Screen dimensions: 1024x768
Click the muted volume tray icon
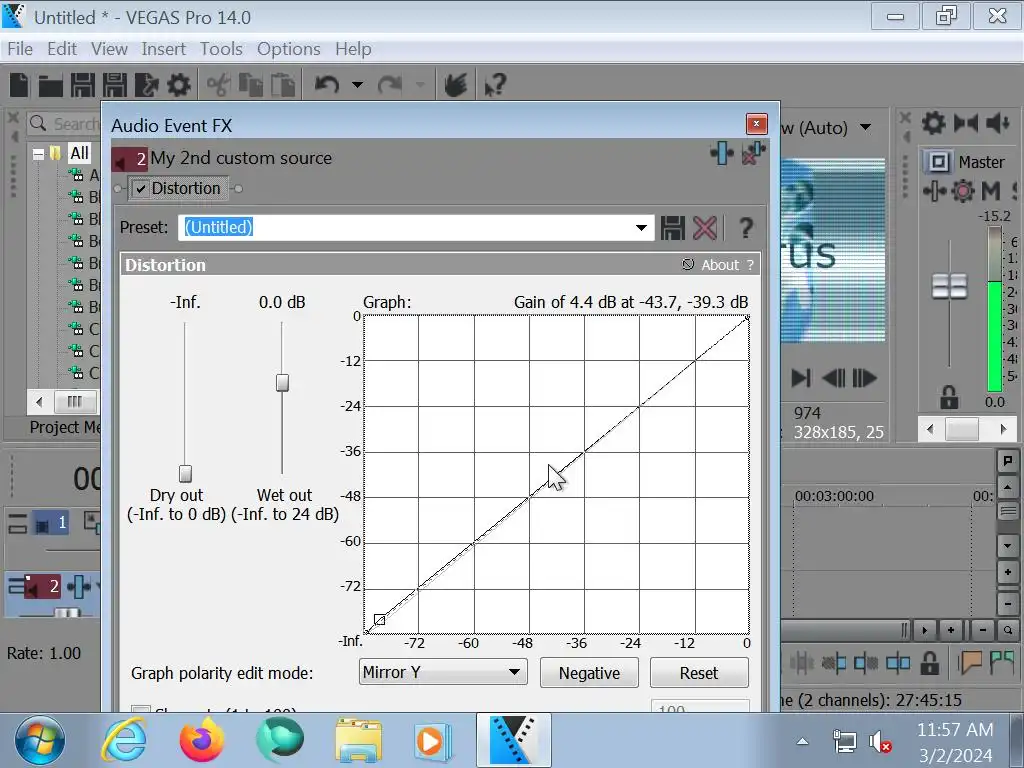pos(880,742)
